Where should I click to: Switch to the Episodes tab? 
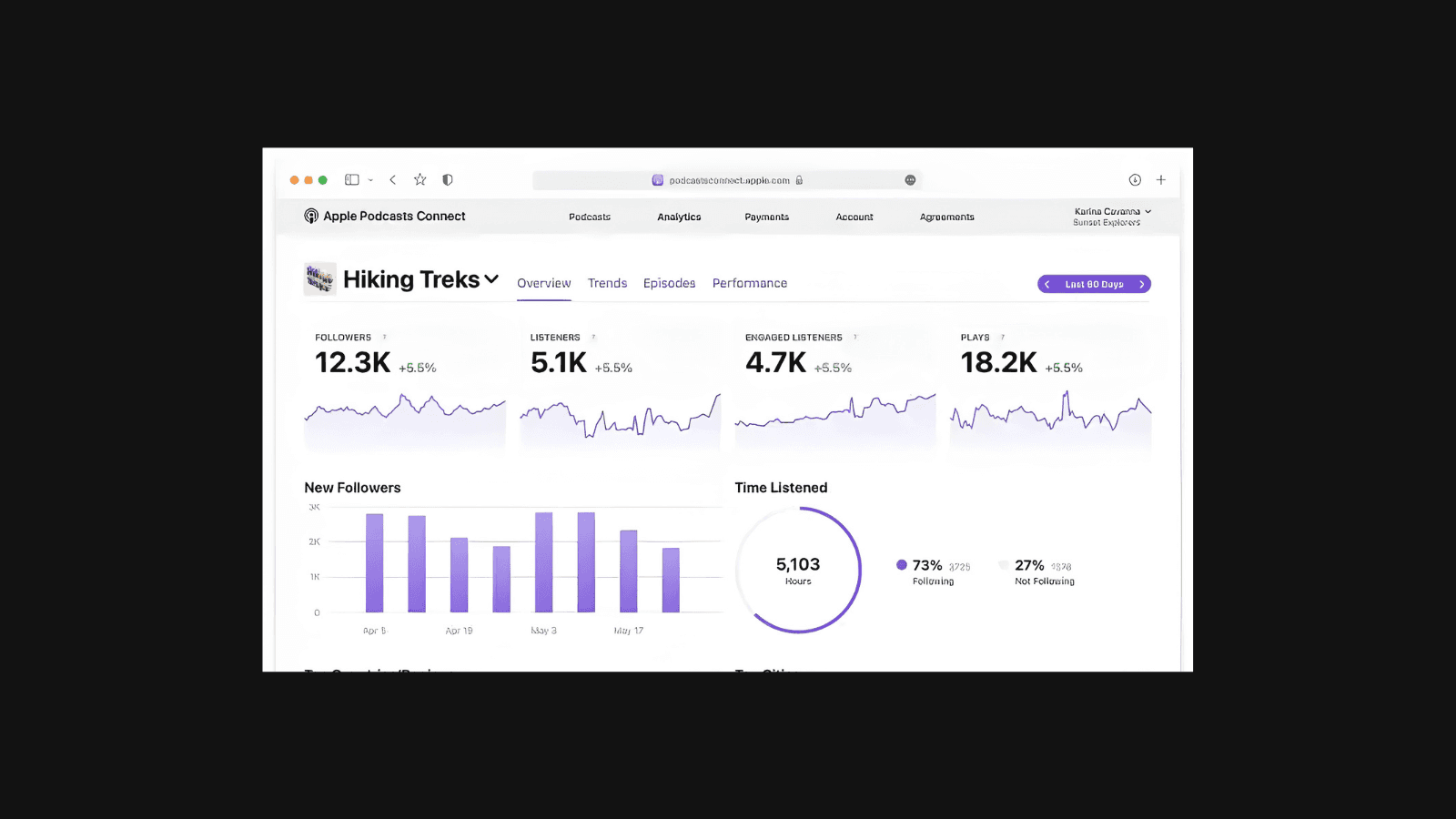pyautogui.click(x=669, y=283)
